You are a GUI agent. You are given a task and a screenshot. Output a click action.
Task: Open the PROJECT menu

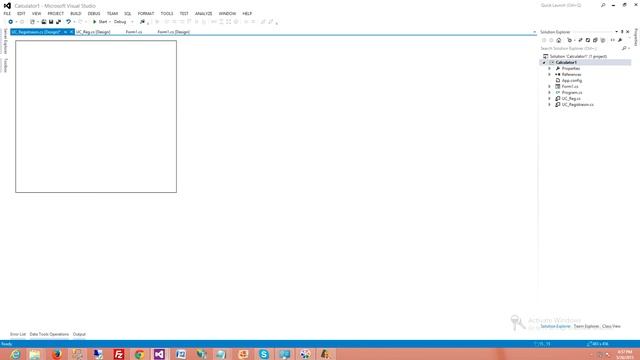(x=56, y=13)
